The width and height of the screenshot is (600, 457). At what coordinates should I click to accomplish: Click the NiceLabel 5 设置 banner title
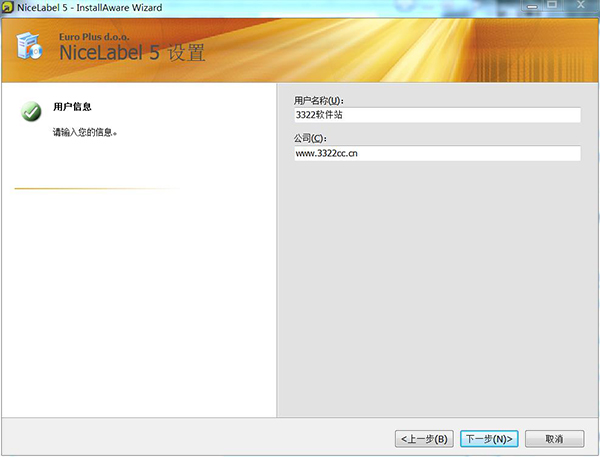[132, 52]
